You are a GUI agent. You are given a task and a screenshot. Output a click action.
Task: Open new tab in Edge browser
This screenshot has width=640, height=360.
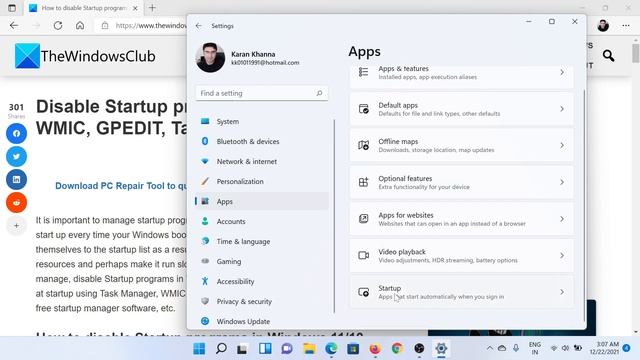point(152,8)
